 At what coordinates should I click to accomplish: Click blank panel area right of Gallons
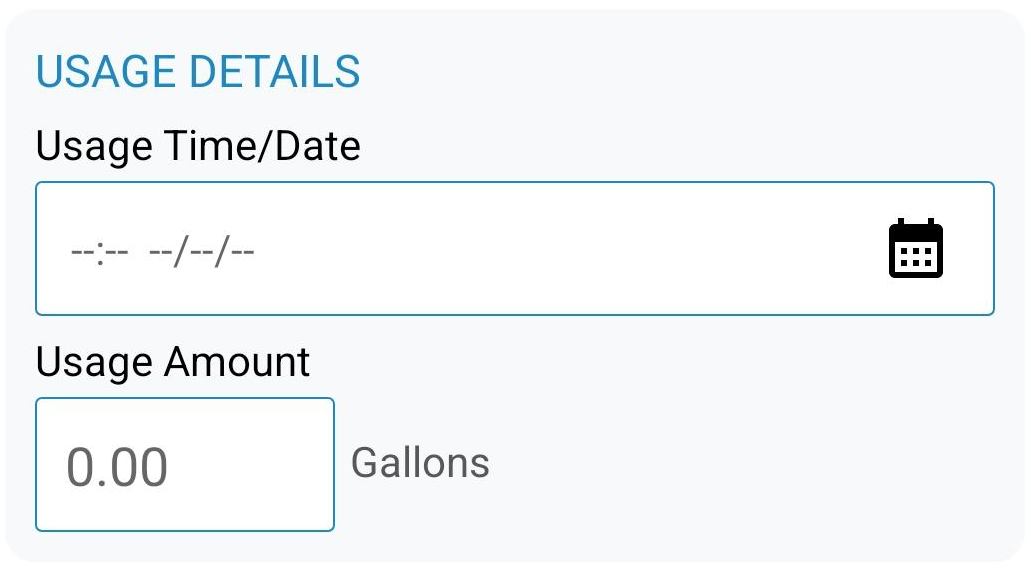coord(750,465)
